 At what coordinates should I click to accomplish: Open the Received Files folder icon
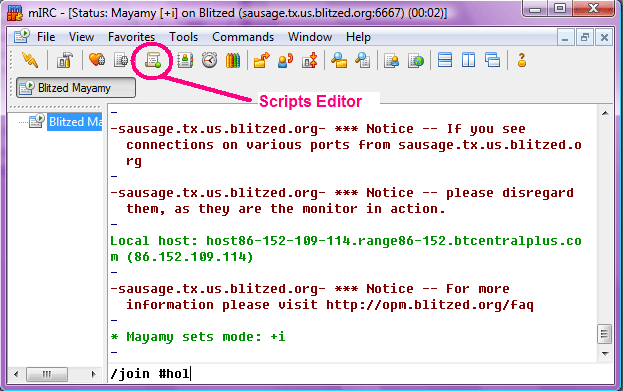pos(339,60)
